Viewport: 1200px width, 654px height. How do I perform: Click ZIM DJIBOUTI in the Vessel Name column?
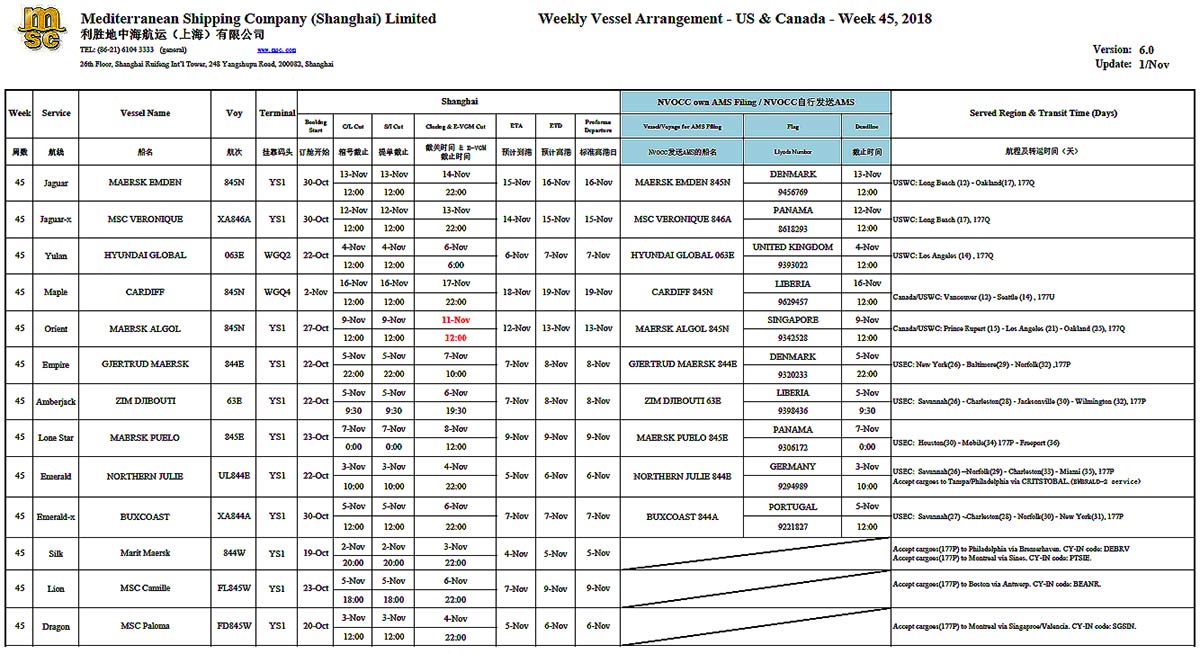(145, 401)
